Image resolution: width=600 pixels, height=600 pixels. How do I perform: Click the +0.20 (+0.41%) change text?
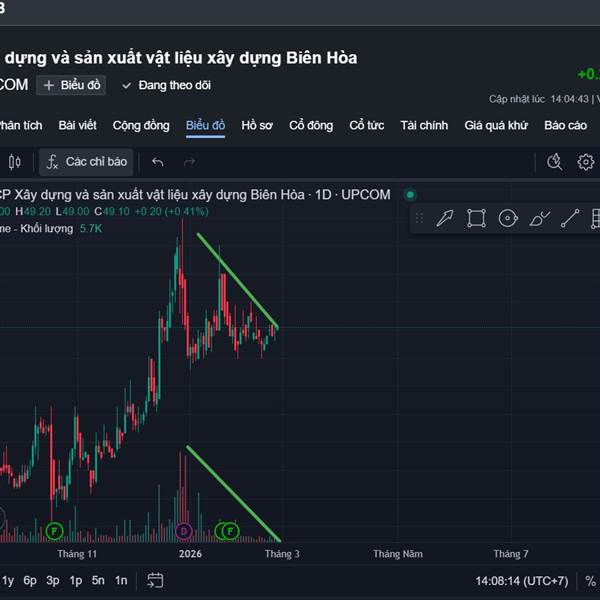[x=172, y=212]
